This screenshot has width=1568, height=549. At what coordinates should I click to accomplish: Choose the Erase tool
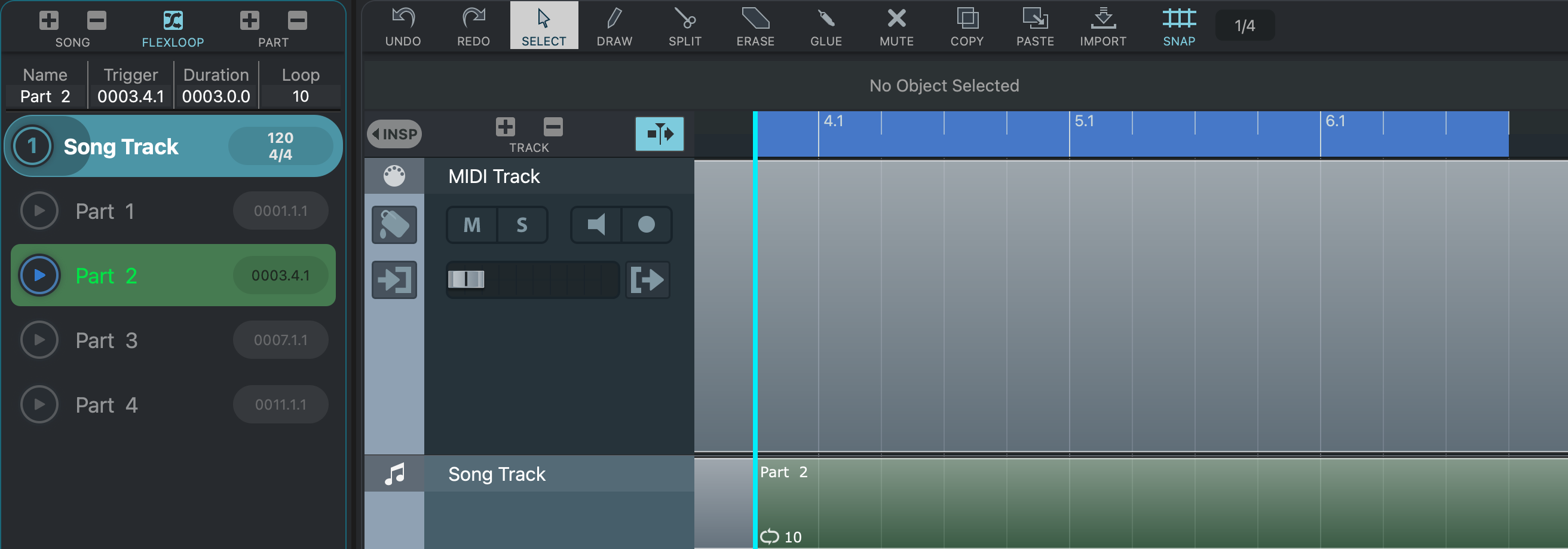point(755,26)
